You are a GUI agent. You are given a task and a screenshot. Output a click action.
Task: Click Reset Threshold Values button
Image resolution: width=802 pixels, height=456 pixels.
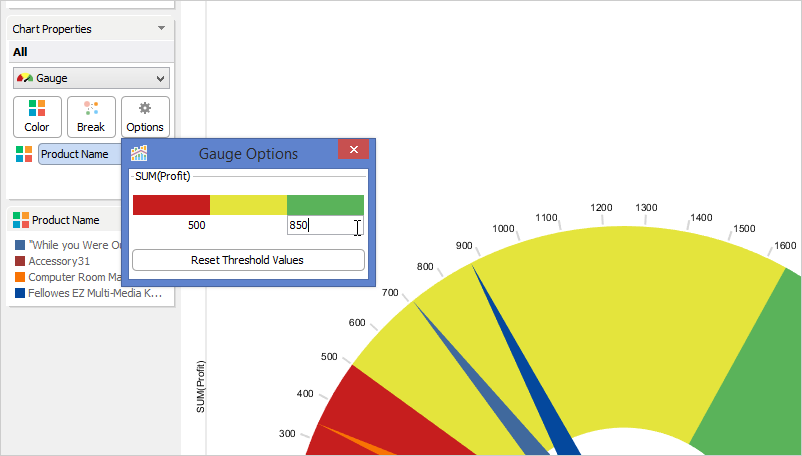(x=248, y=260)
